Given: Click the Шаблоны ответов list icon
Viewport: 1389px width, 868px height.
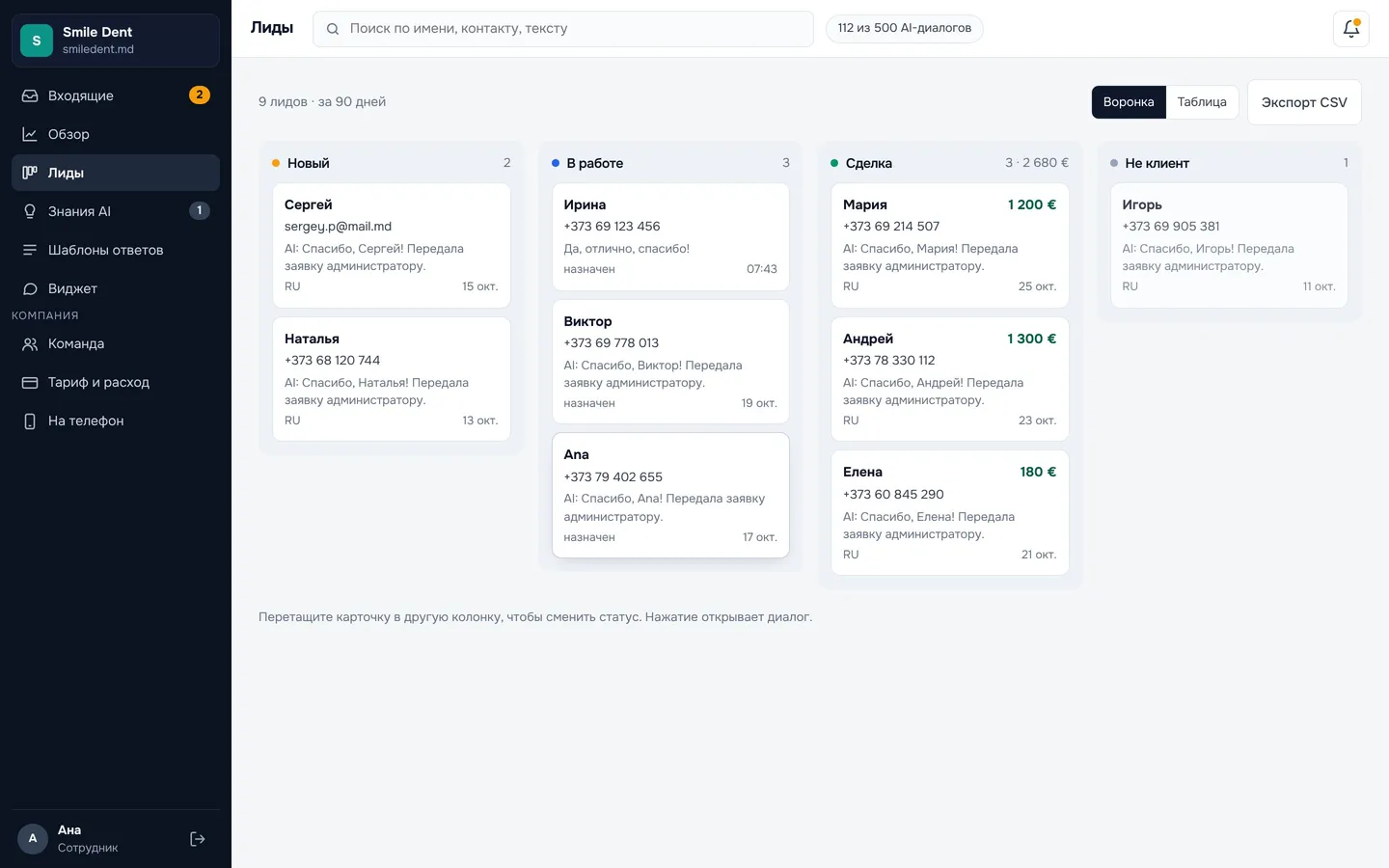Looking at the screenshot, I should [x=30, y=250].
